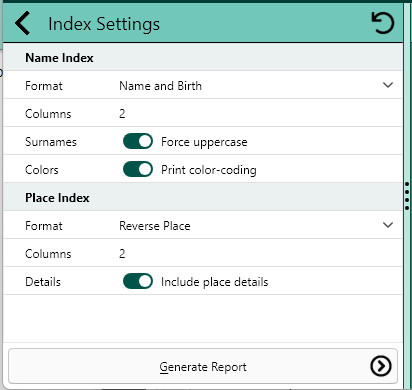This screenshot has height=390, width=412.
Task: Edit the Name Index Columns value
Action: point(122,114)
